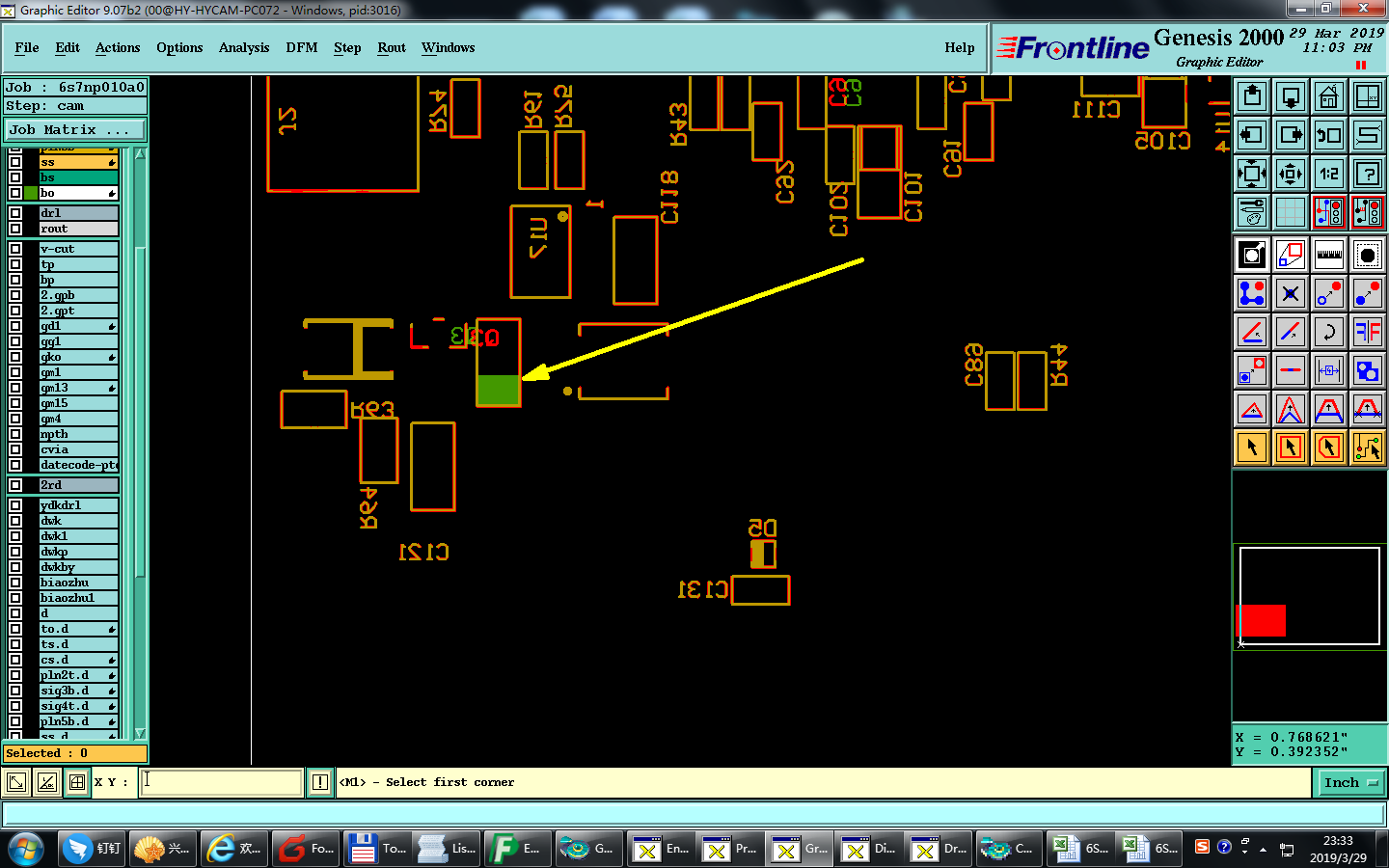This screenshot has height=868, width=1389.
Task: Select the pln2t.d layer name
Action: pos(78,675)
